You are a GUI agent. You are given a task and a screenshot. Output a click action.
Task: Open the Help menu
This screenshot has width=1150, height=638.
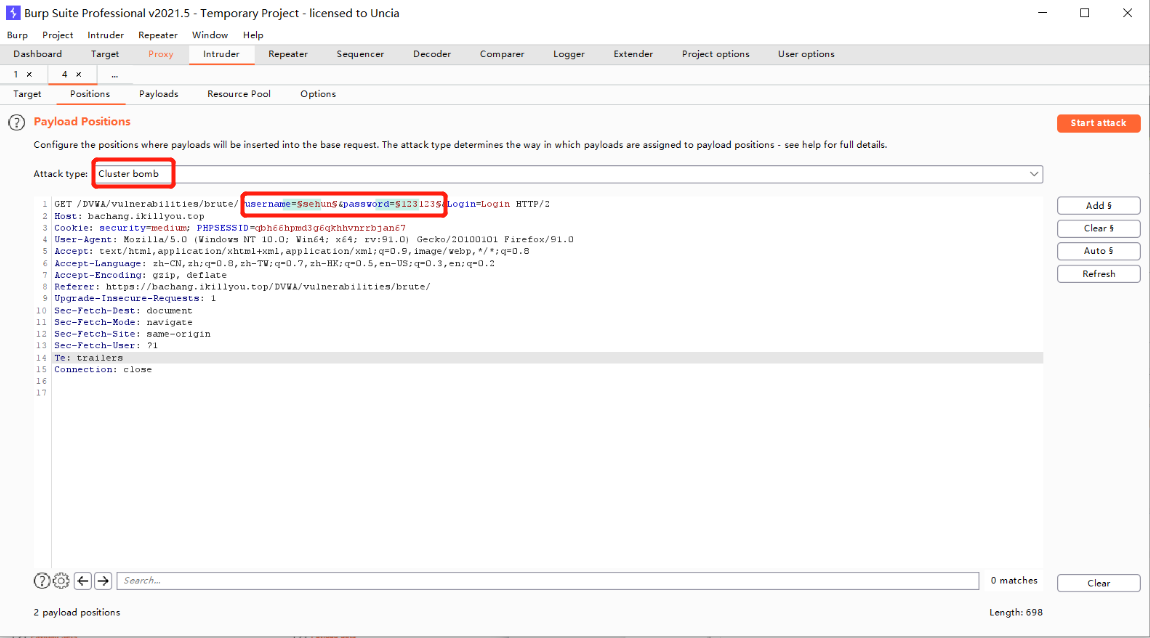click(253, 34)
